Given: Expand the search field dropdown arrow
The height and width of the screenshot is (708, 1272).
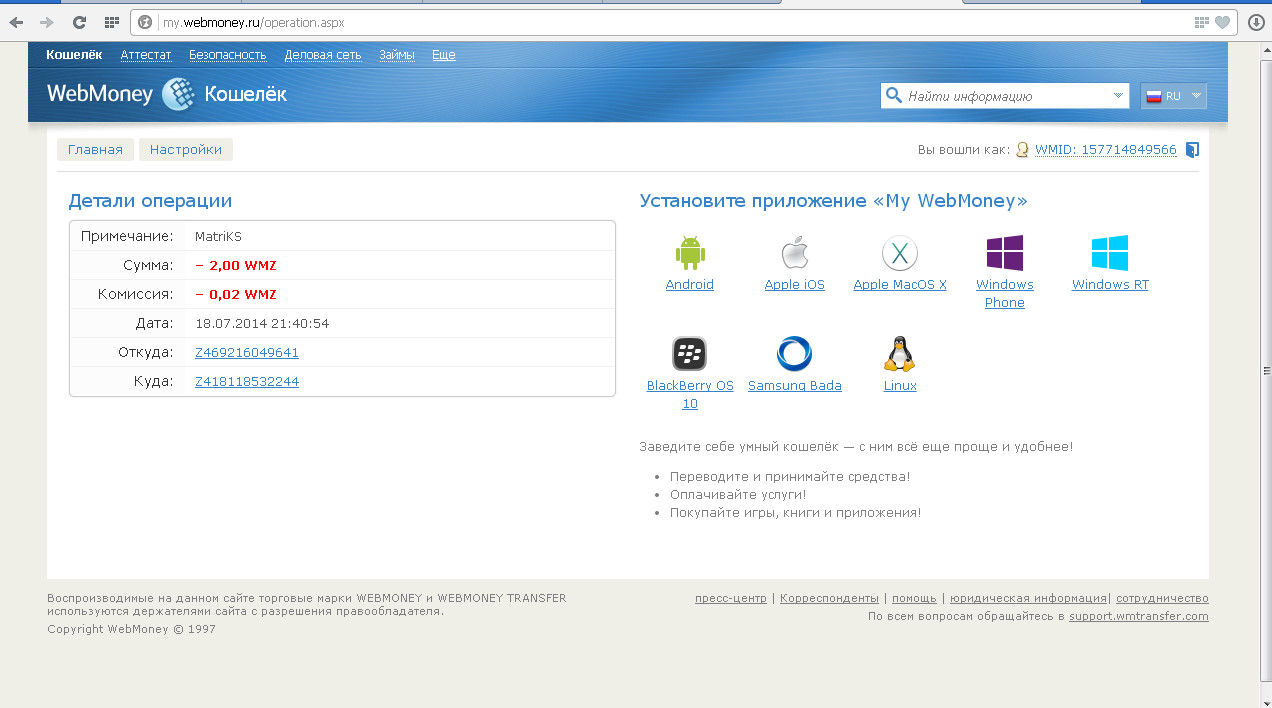Looking at the screenshot, I should coord(1118,96).
